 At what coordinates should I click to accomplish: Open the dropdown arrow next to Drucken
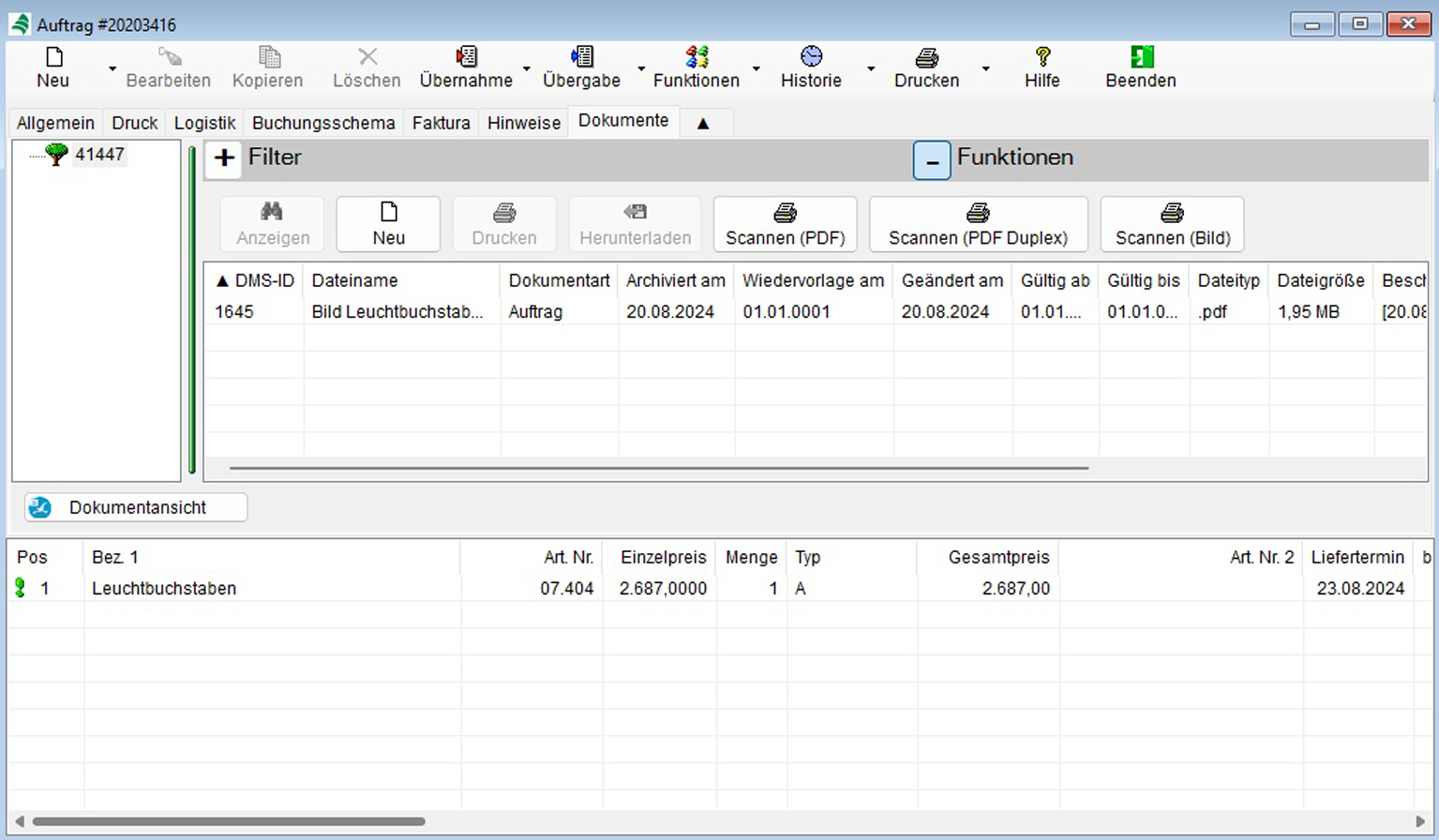pyautogui.click(x=986, y=68)
